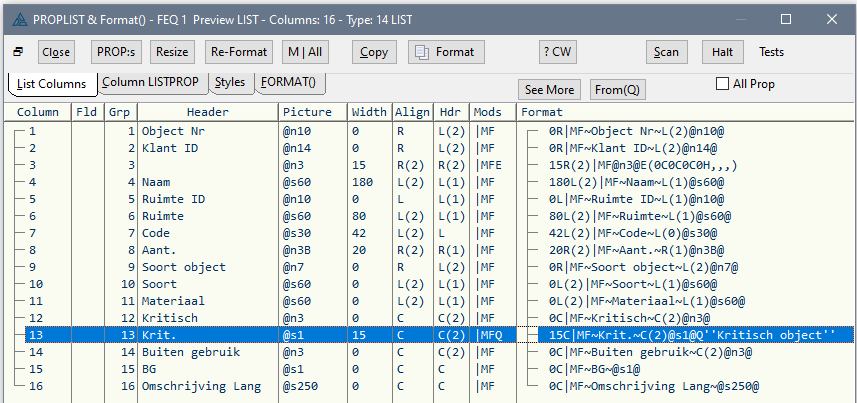Click the Re-Format button
The width and height of the screenshot is (857, 403).
238,52
